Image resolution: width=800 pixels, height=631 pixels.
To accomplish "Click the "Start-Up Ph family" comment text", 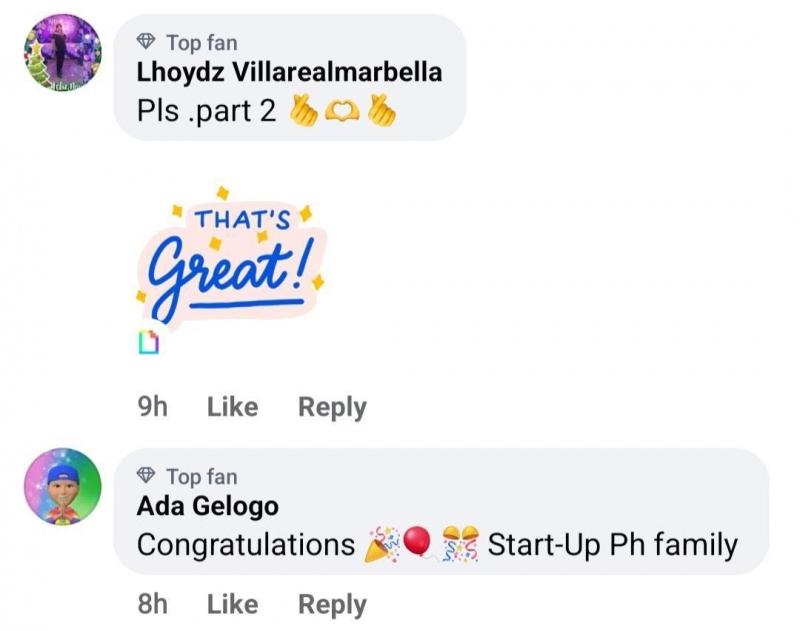I will click(612, 546).
